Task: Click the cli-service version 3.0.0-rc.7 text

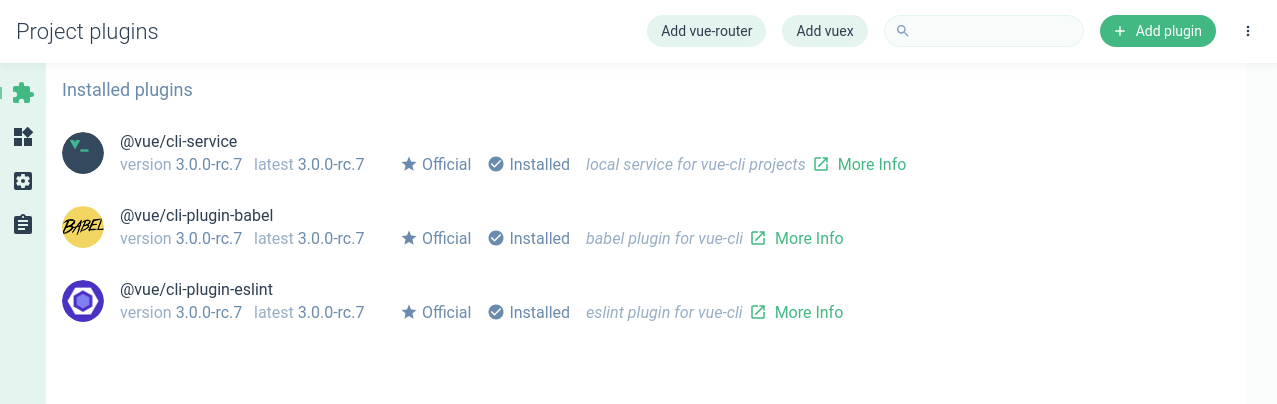Action: tap(181, 164)
